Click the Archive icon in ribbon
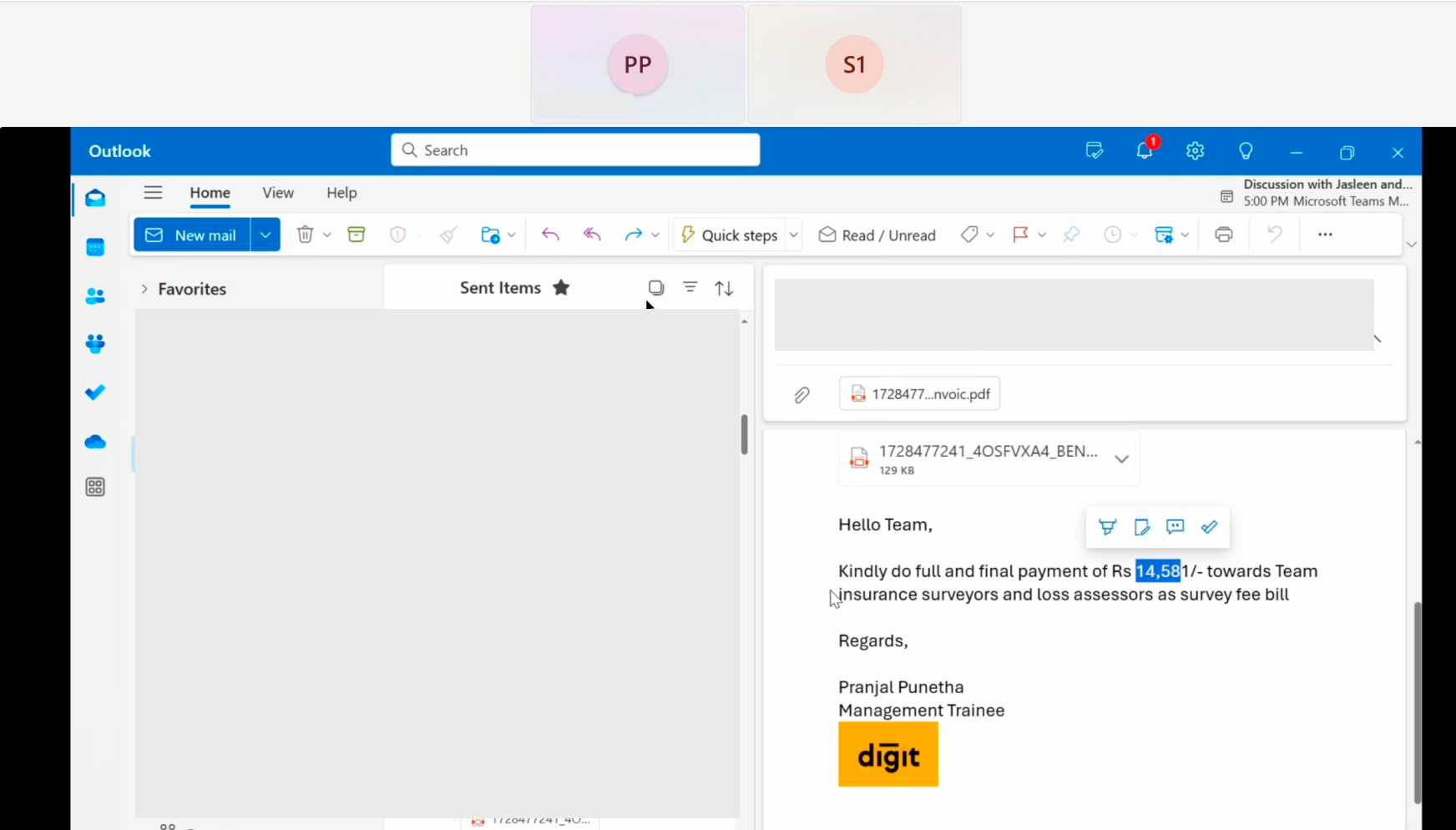The image size is (1456, 830). coord(356,235)
